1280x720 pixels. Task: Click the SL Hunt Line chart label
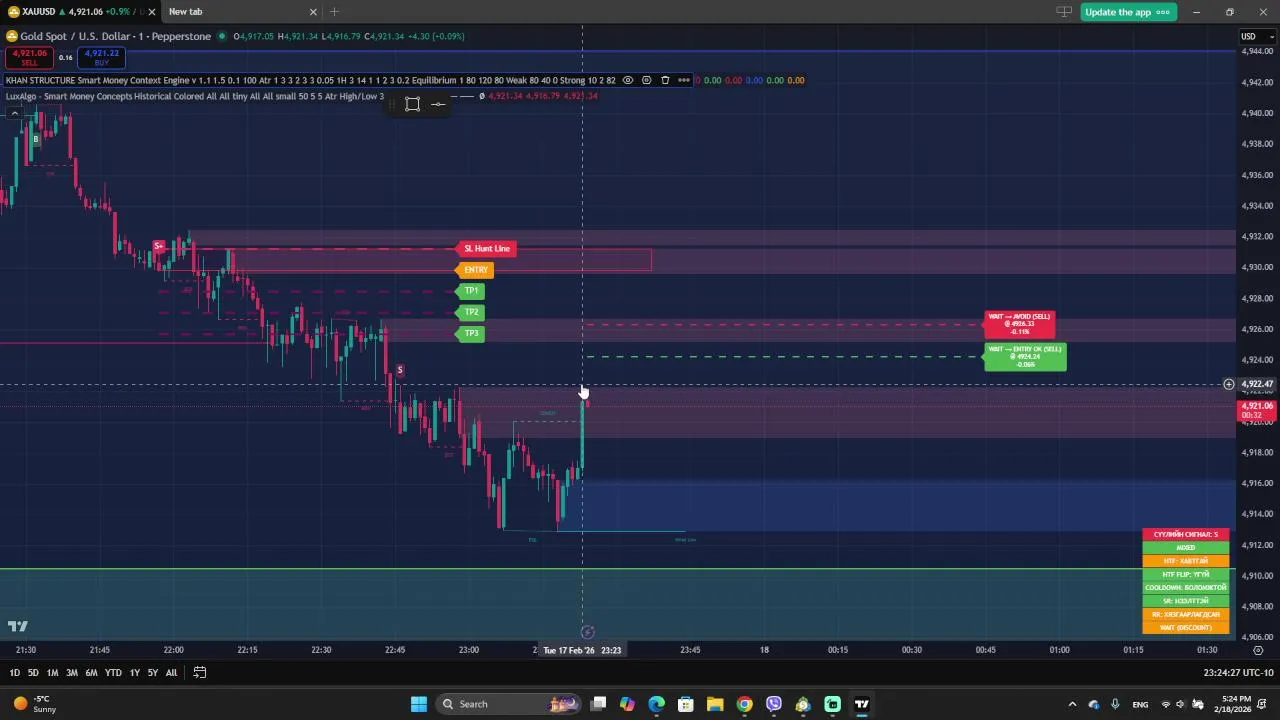click(487, 249)
